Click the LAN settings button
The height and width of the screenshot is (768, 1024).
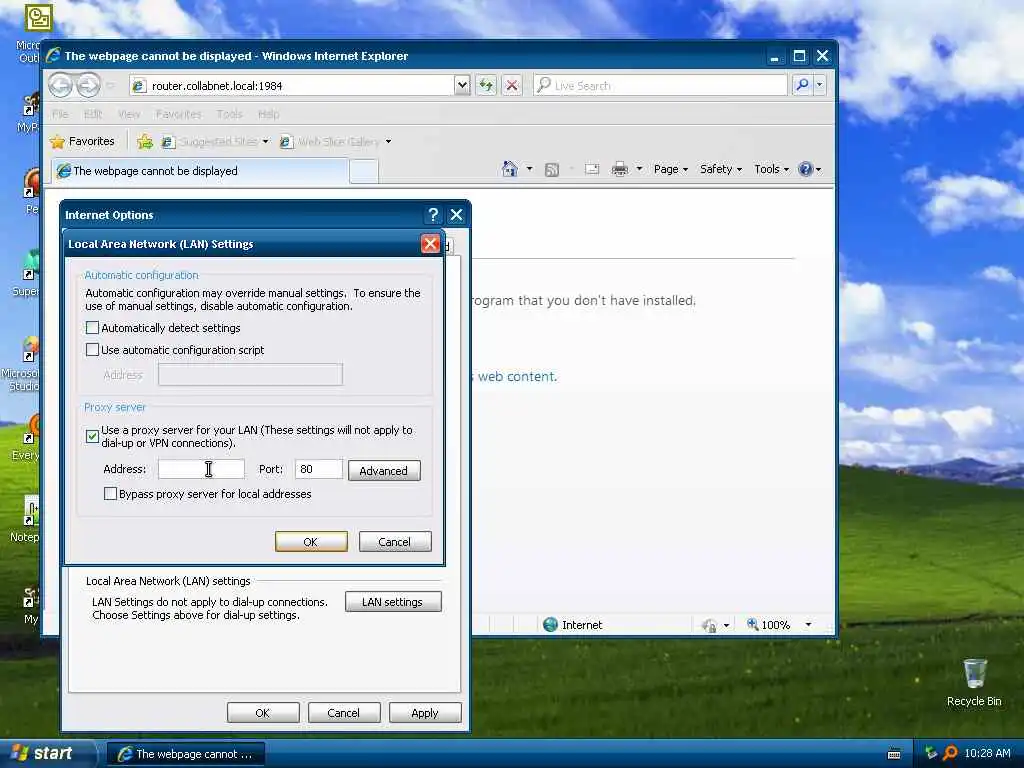coord(392,601)
